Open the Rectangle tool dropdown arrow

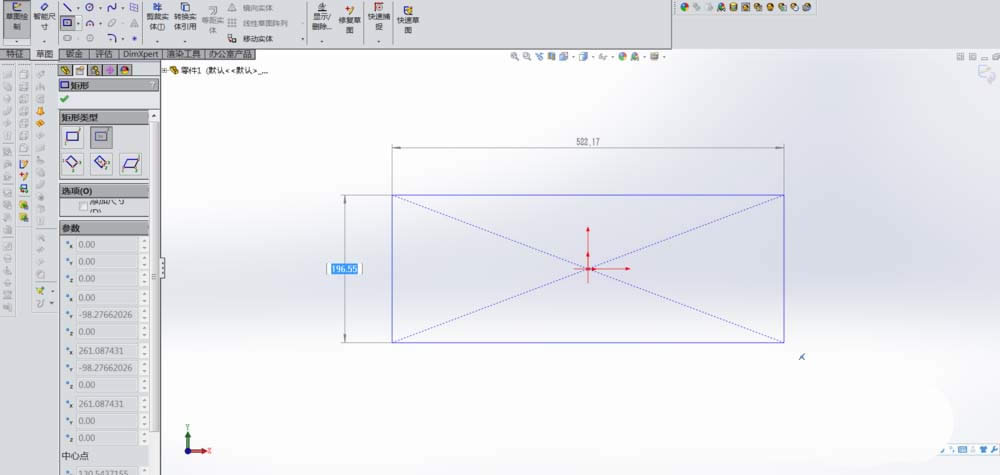[78, 24]
